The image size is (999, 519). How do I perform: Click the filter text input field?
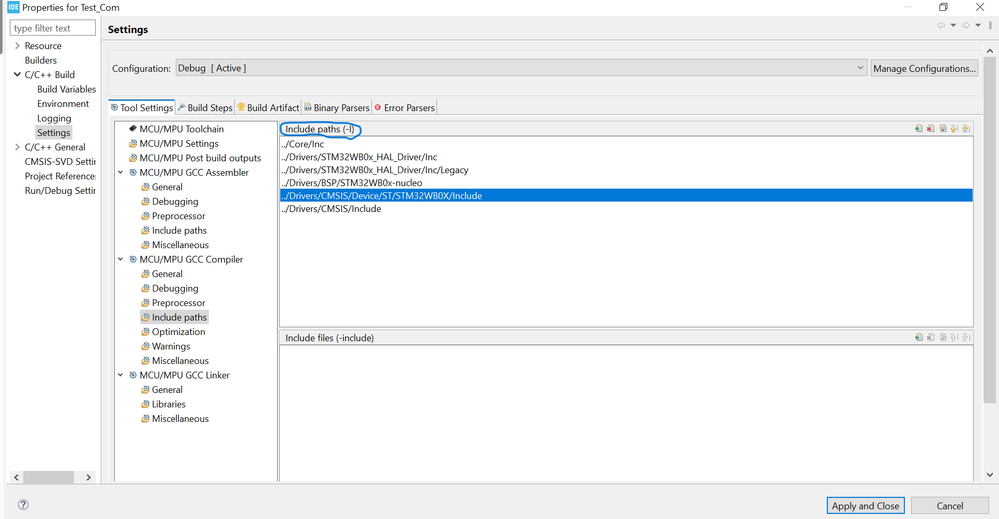click(54, 28)
